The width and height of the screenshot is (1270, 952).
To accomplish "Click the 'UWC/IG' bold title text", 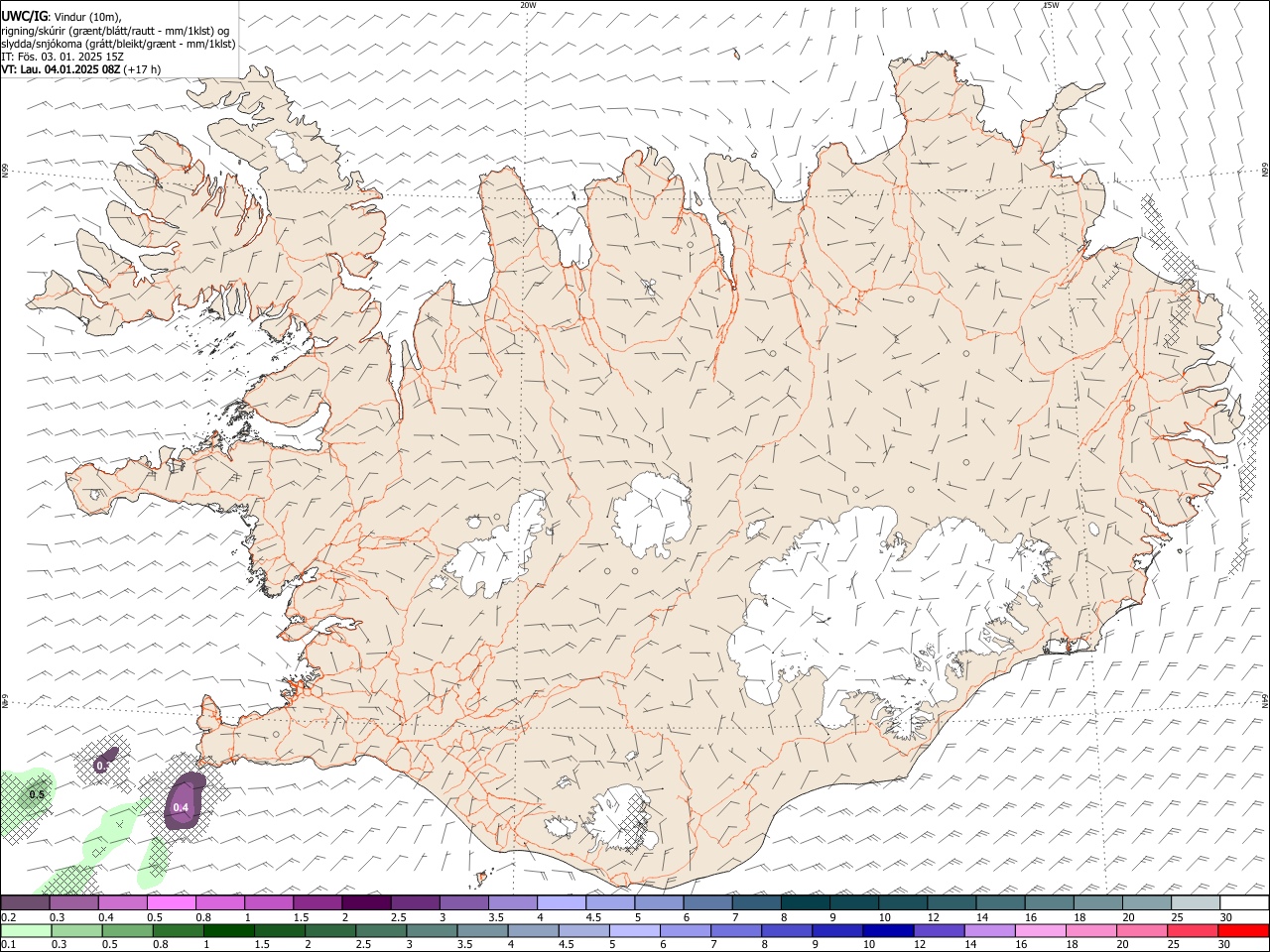I will click(24, 16).
